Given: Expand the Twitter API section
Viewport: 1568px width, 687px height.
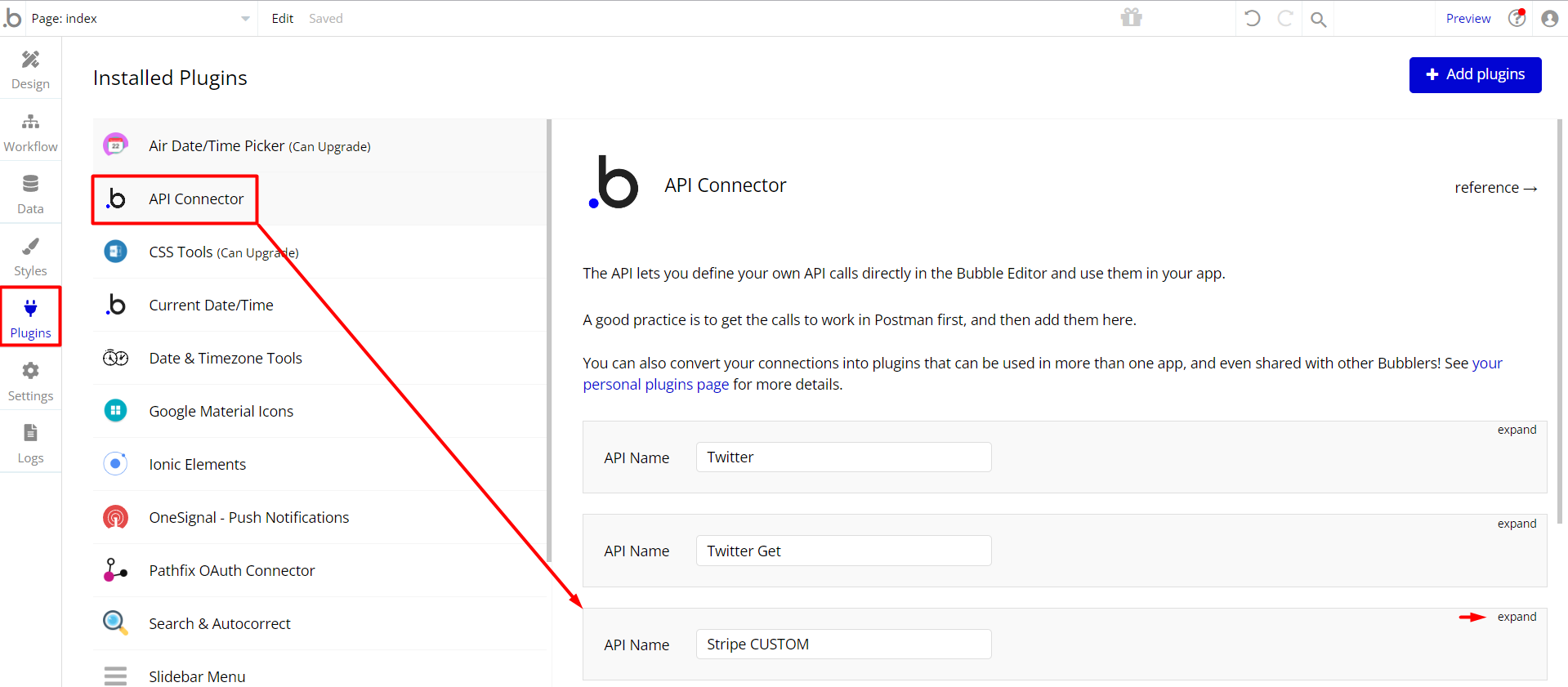Looking at the screenshot, I should coord(1517,430).
